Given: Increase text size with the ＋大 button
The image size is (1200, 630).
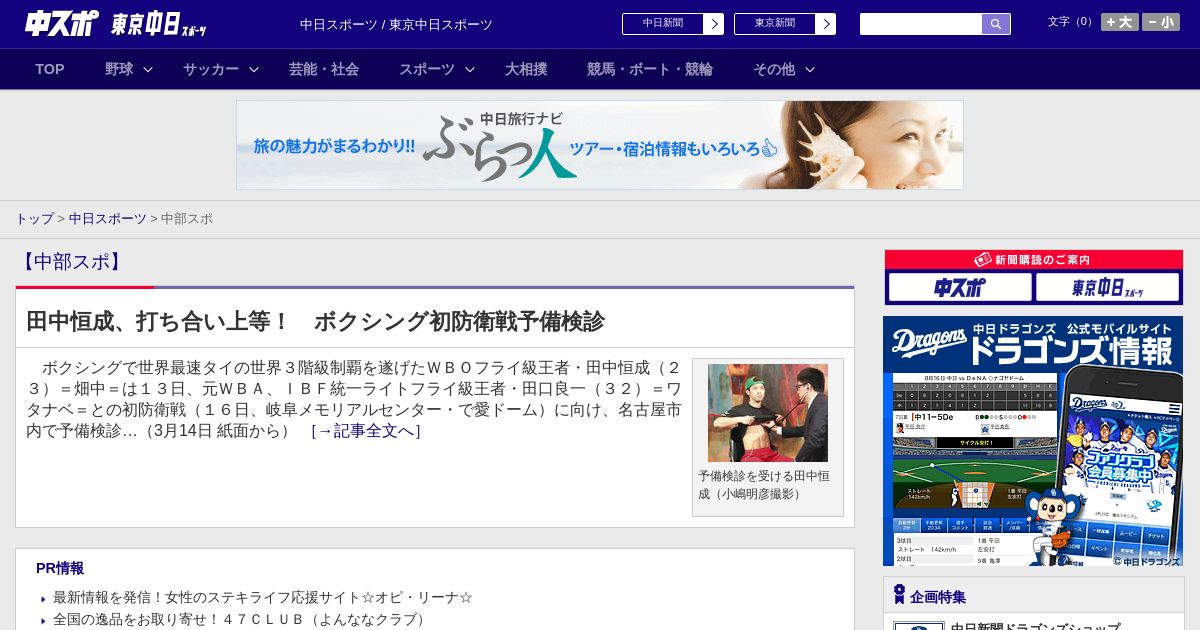Looking at the screenshot, I should click(1120, 22).
